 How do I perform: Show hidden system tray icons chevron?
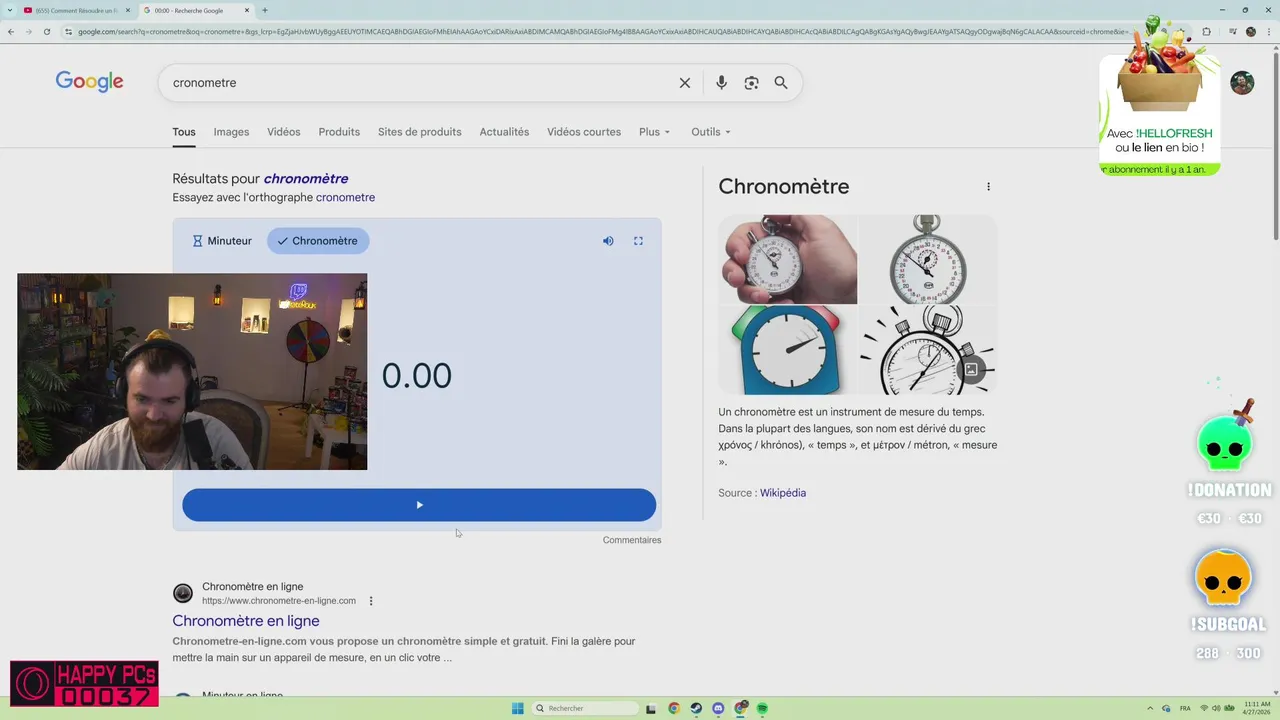1150,708
